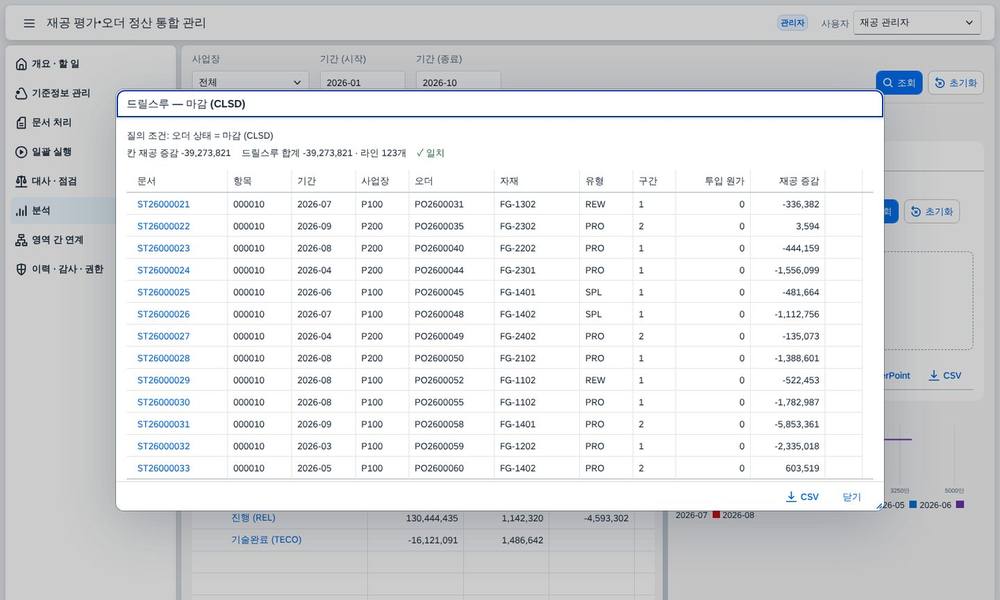Viewport: 1000px width, 600px height.
Task: Open 일괄 실행 in the sidebar
Action: coord(52,152)
